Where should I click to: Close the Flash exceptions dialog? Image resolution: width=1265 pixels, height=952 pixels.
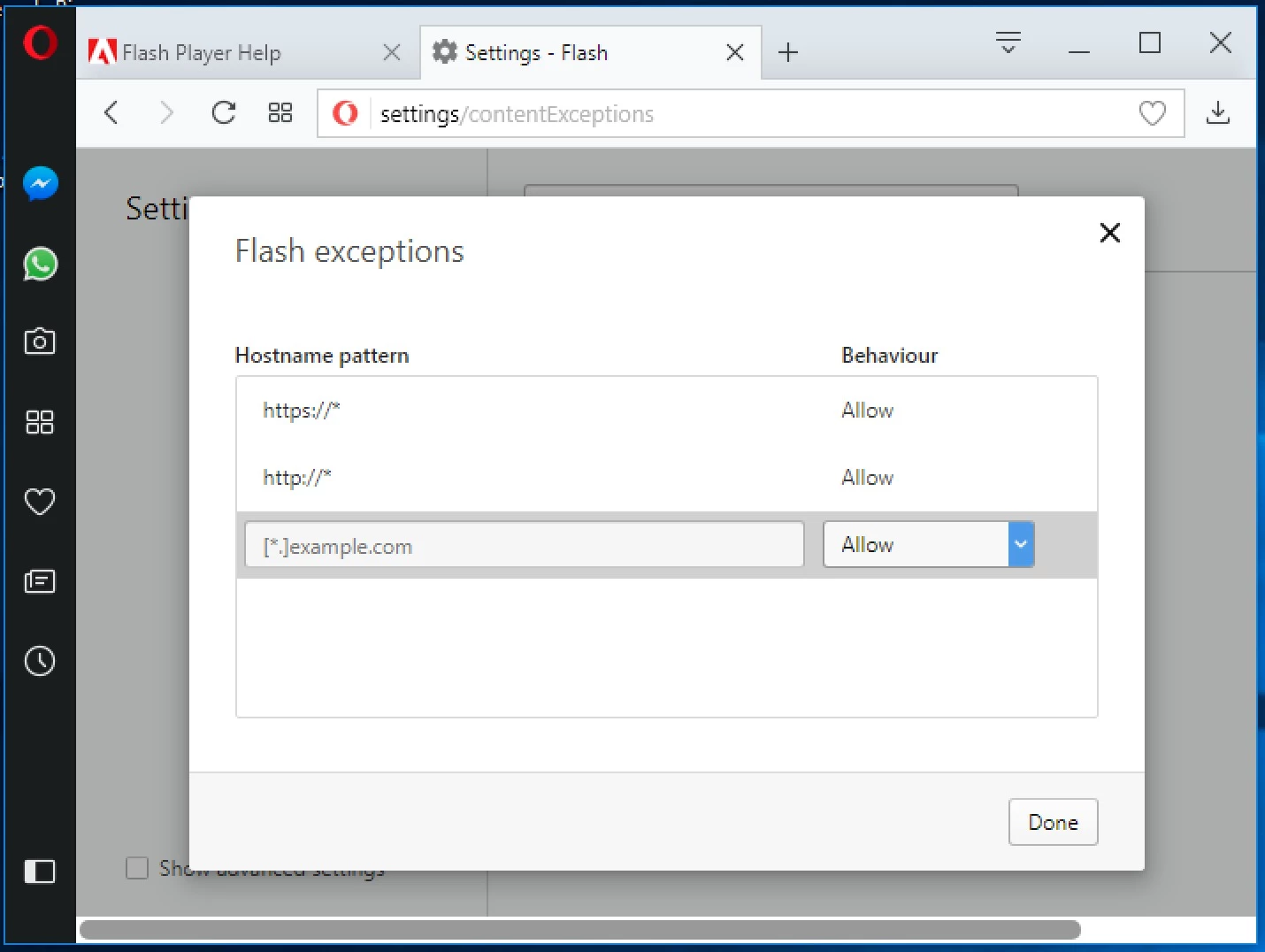pos(1109,233)
